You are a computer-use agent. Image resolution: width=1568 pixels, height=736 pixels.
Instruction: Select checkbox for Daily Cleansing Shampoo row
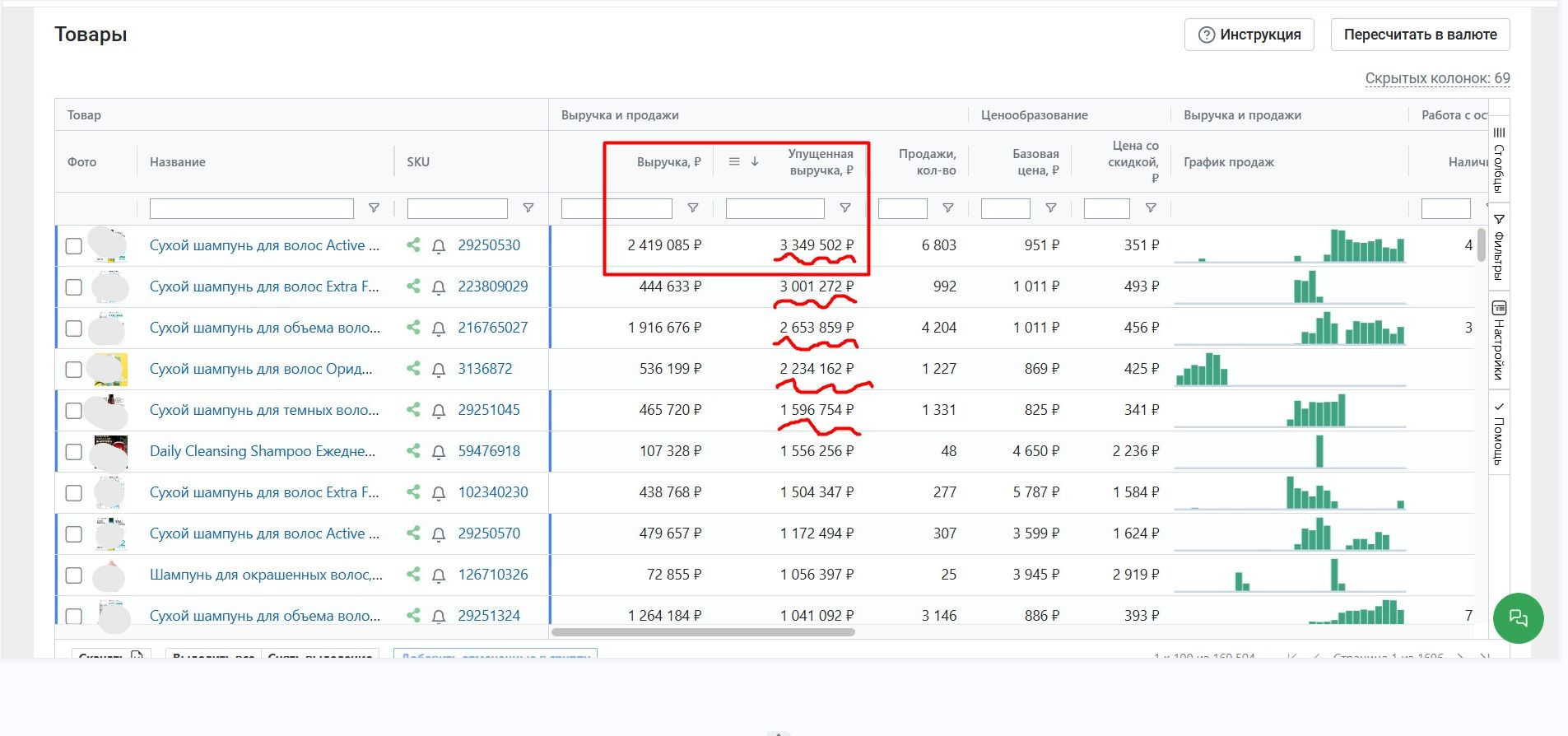73,452
